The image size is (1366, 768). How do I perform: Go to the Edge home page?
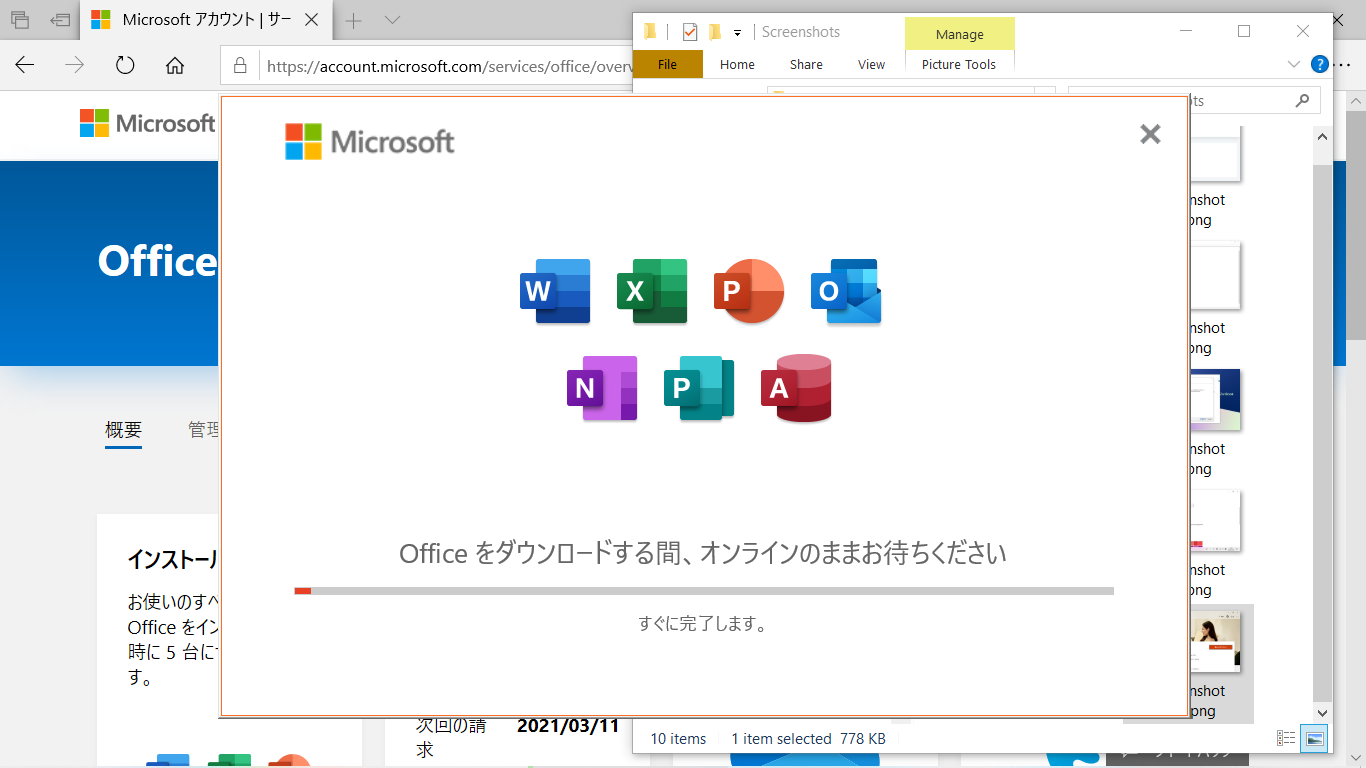[x=175, y=65]
